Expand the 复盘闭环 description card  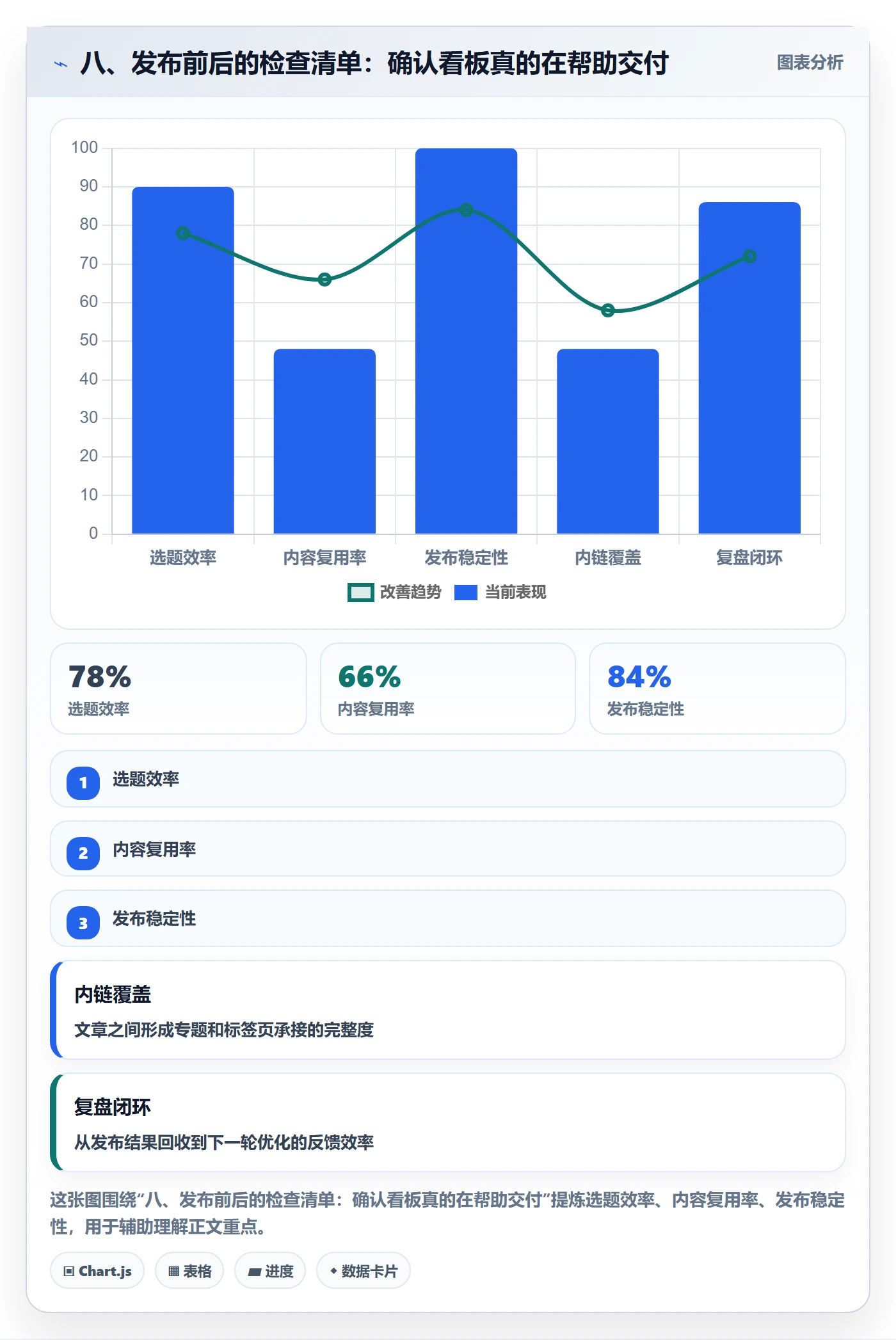tap(448, 1122)
